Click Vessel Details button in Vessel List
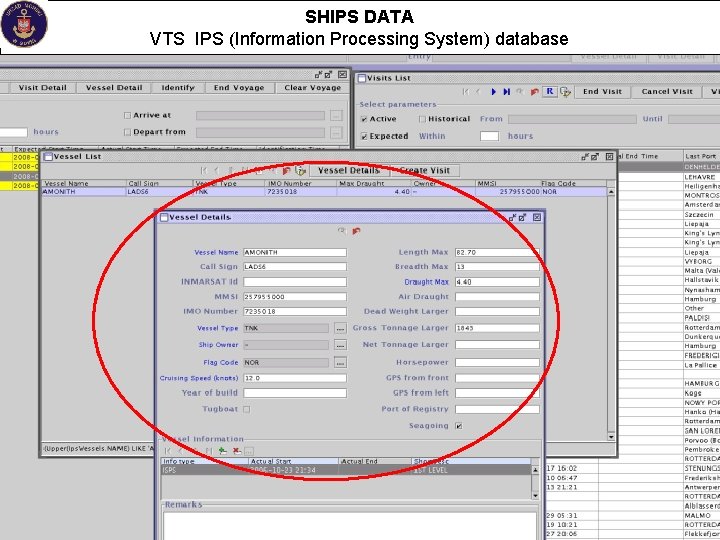This screenshot has height=540, width=720. [x=349, y=170]
